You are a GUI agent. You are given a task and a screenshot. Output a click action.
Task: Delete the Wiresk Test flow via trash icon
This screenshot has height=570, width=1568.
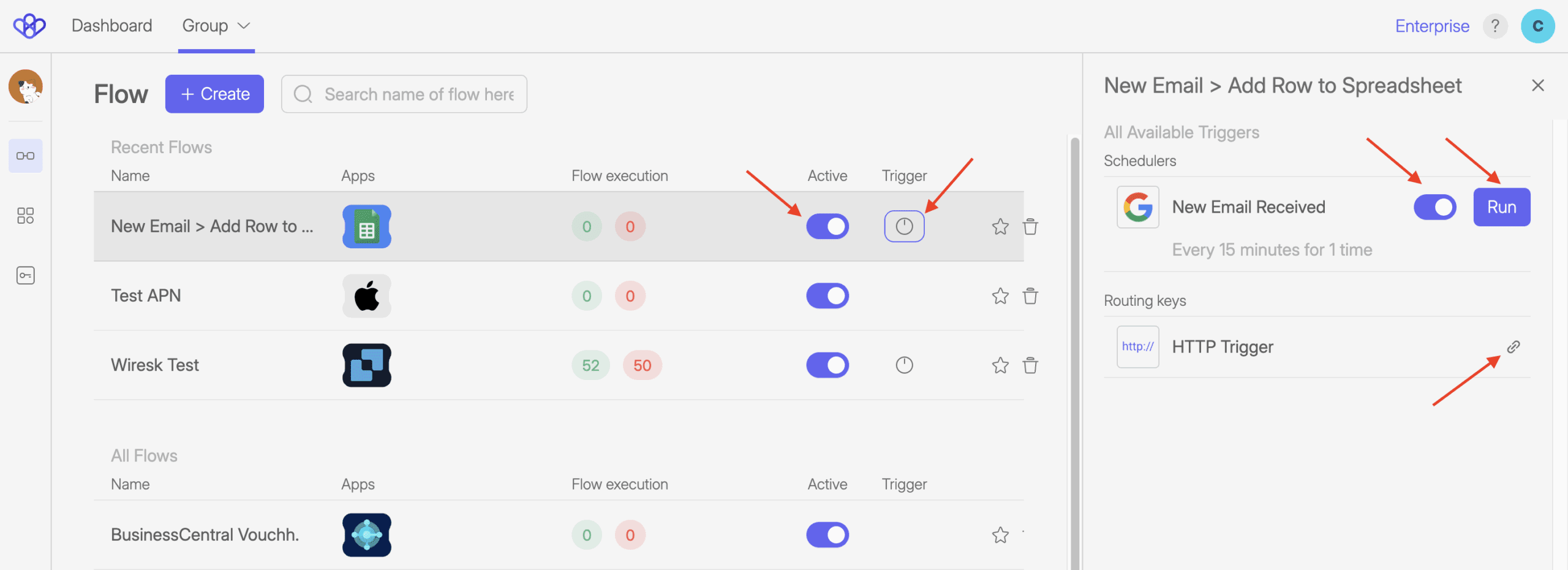click(1030, 365)
